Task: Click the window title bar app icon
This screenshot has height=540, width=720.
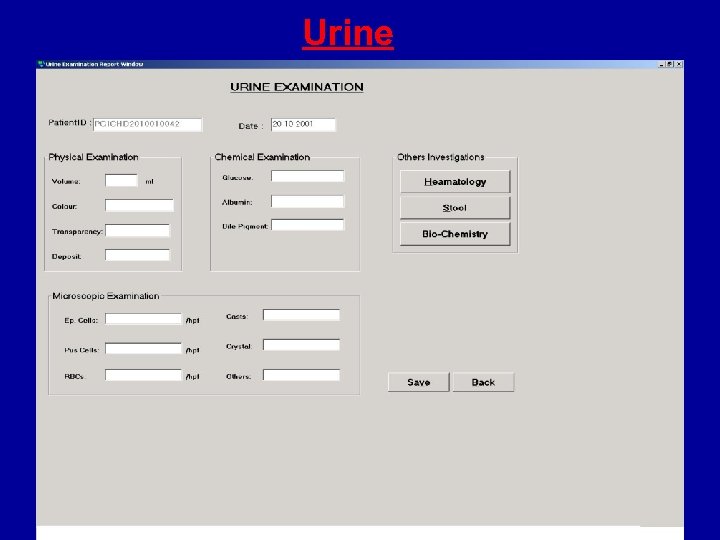Action: 41,64
